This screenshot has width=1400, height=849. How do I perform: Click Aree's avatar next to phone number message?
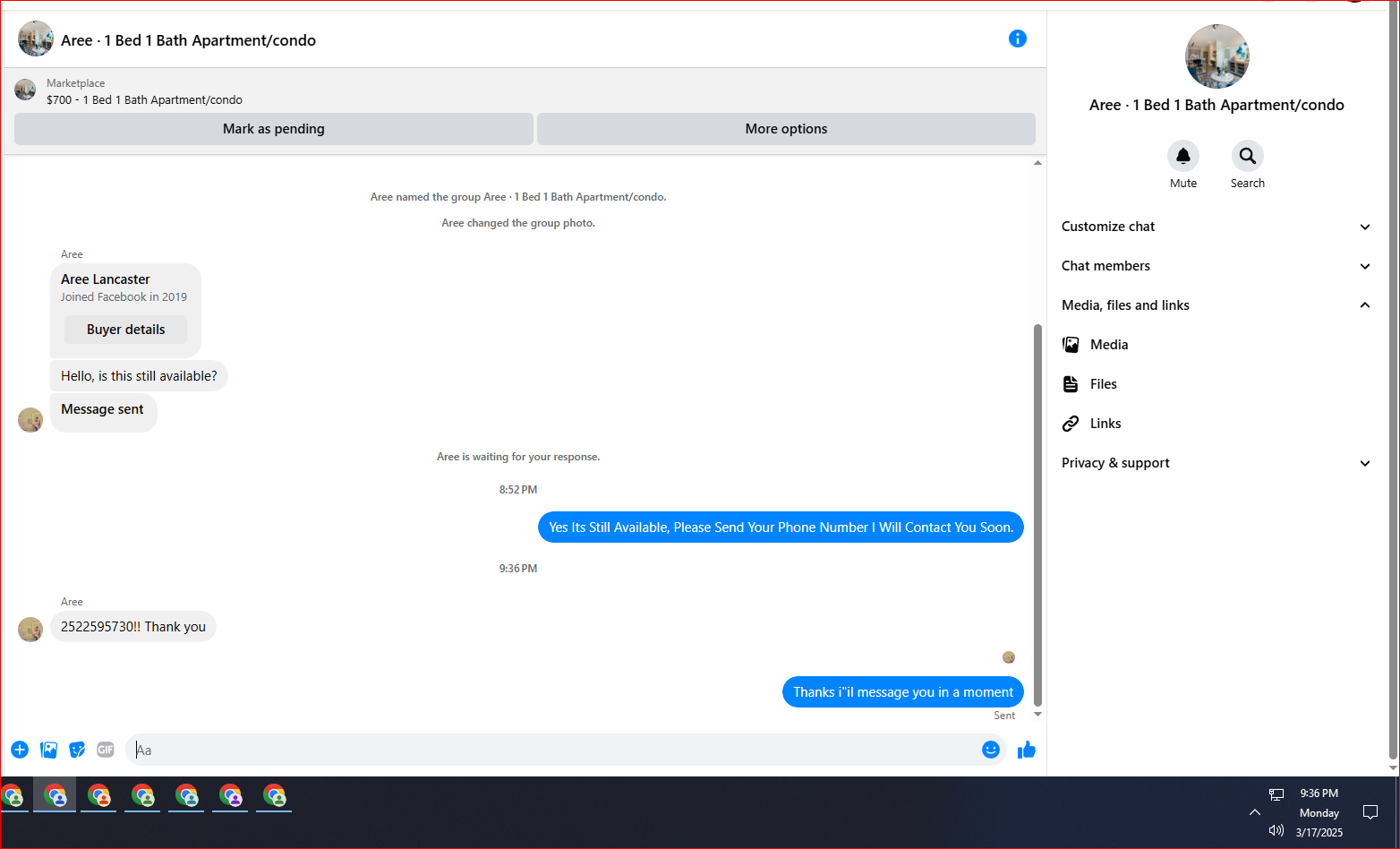(x=30, y=630)
